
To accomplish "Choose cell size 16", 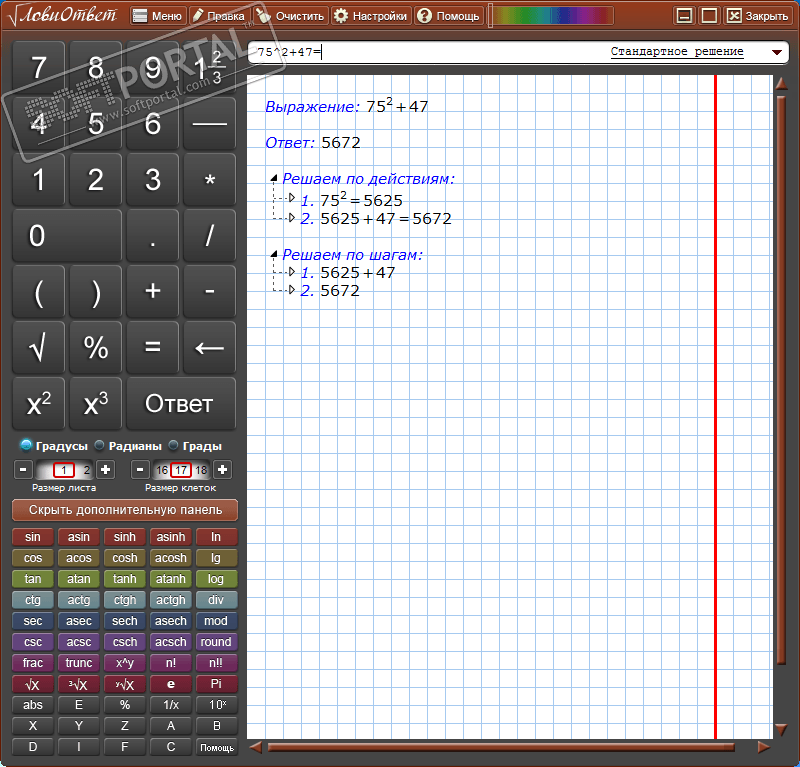I will click(x=162, y=470).
